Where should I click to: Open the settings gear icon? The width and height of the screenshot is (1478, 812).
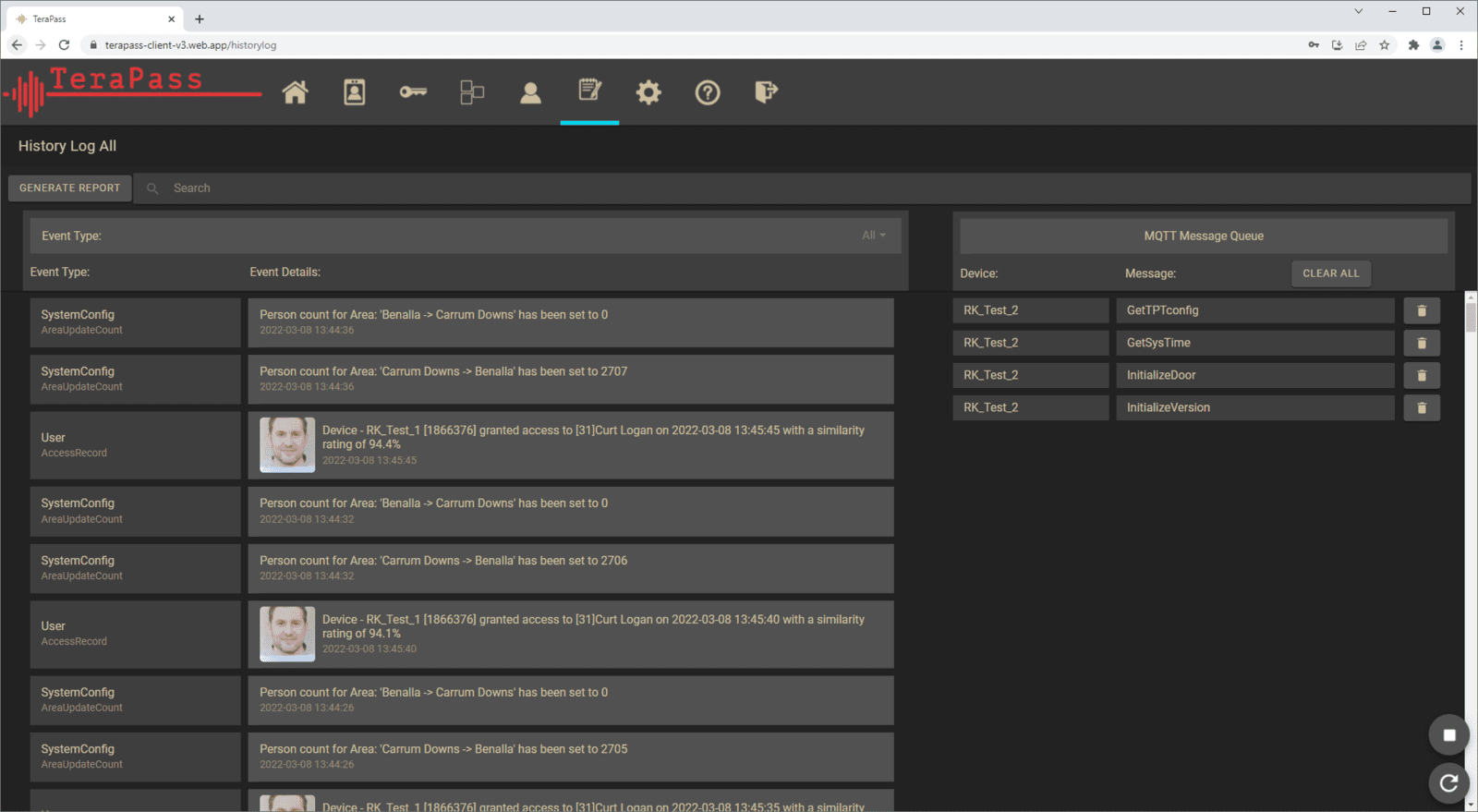pos(648,92)
